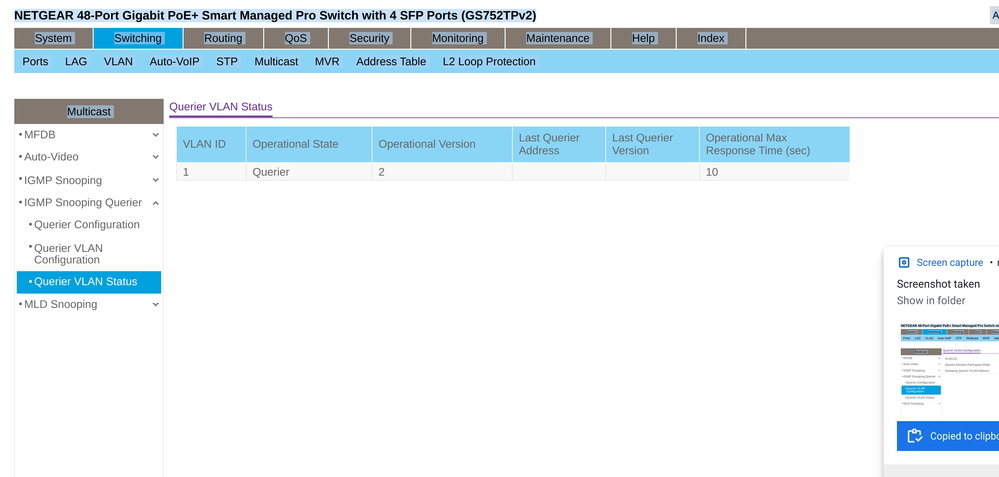Go to L2 Loop Protection submenu
The image size is (999, 477).
tap(489, 62)
